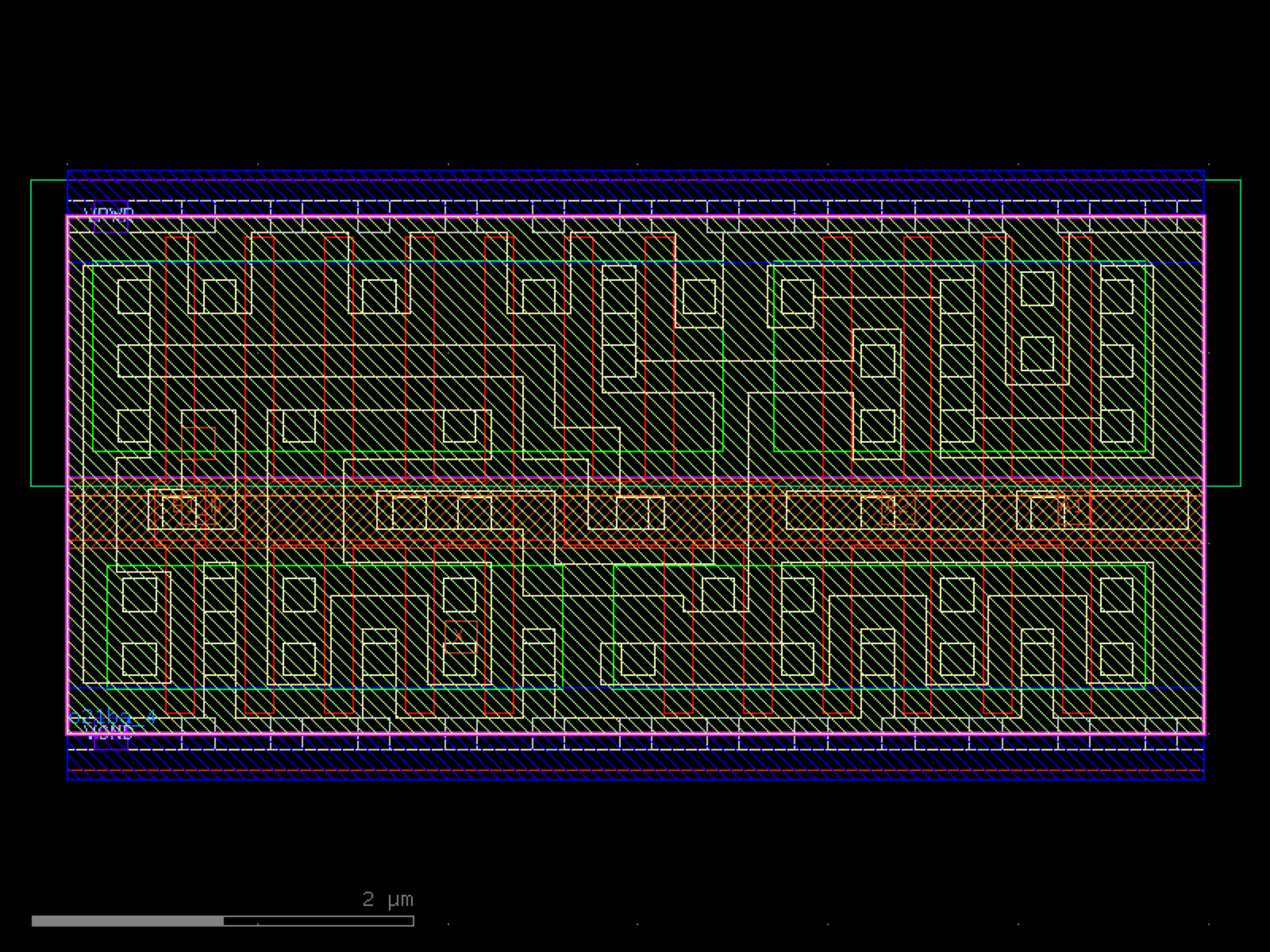
Task: Select the X output pin marker
Action: [460, 637]
